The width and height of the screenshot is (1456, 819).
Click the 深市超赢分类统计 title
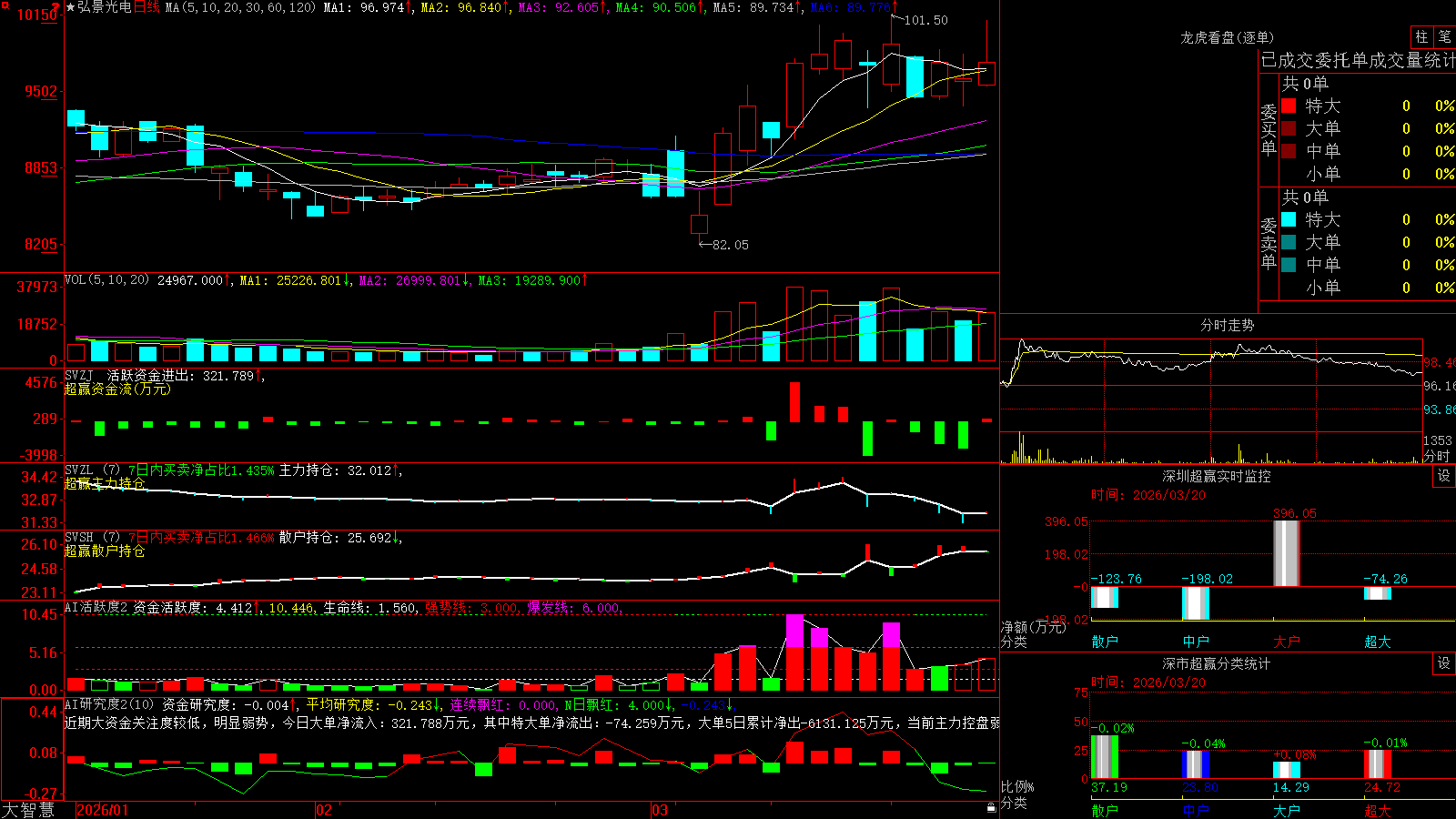pos(1216,663)
